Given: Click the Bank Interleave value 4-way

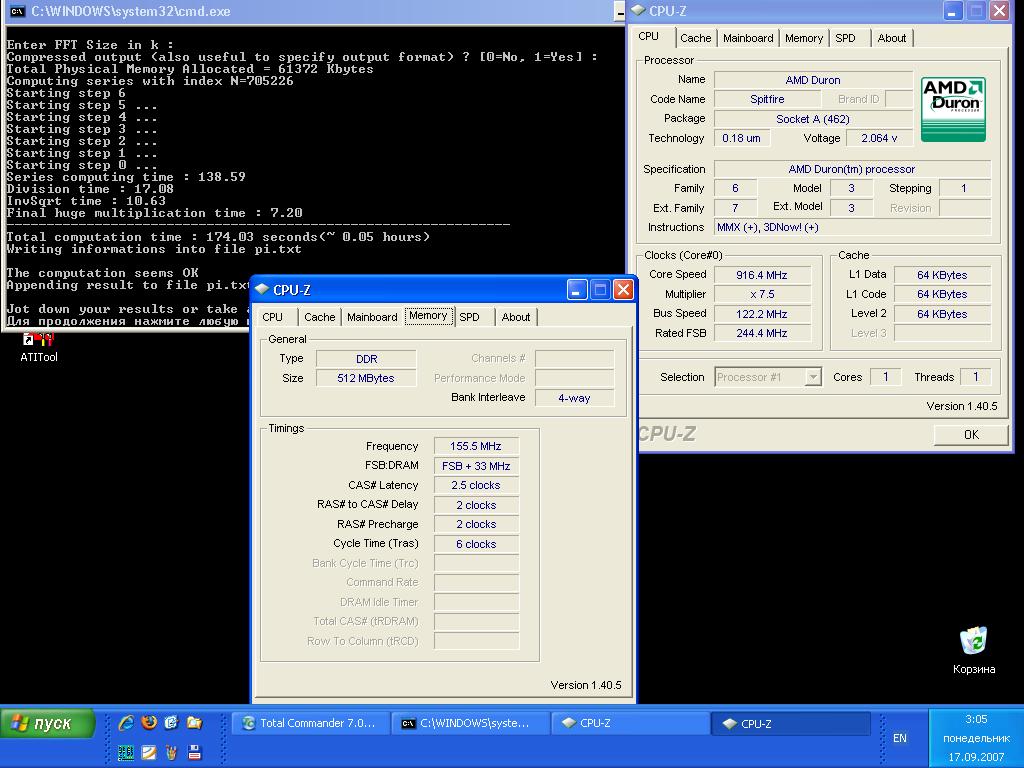Looking at the screenshot, I should (574, 398).
